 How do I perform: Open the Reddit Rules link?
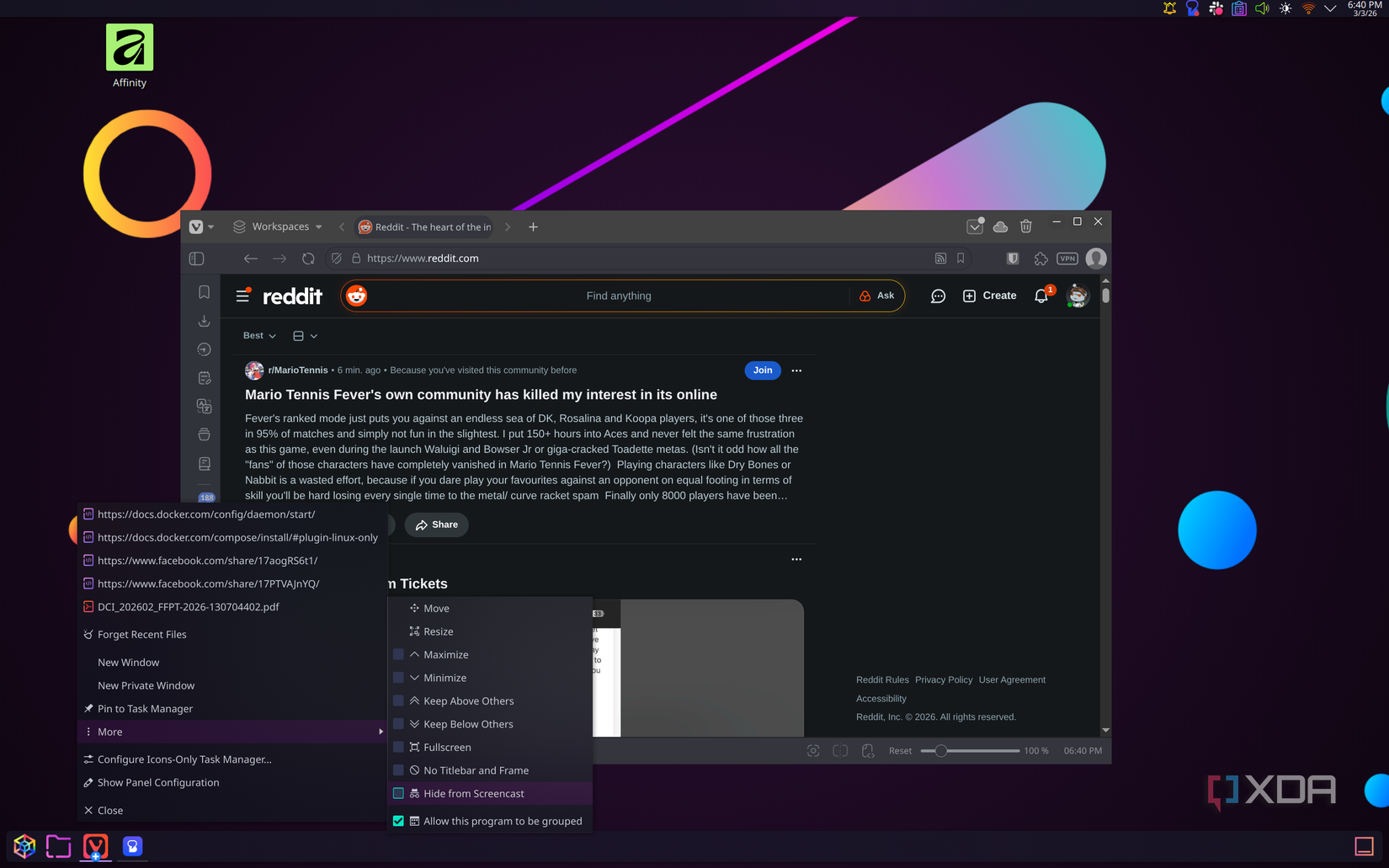coord(882,679)
